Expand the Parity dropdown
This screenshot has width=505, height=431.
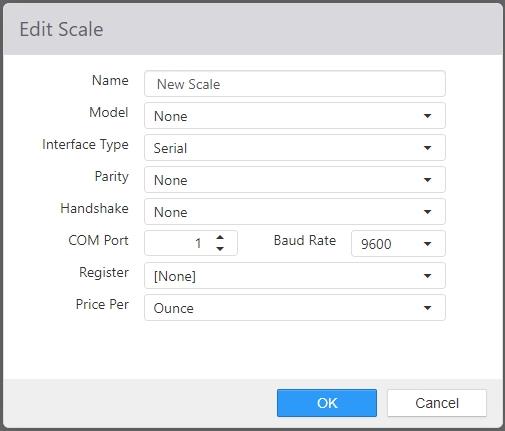[x=295, y=180]
